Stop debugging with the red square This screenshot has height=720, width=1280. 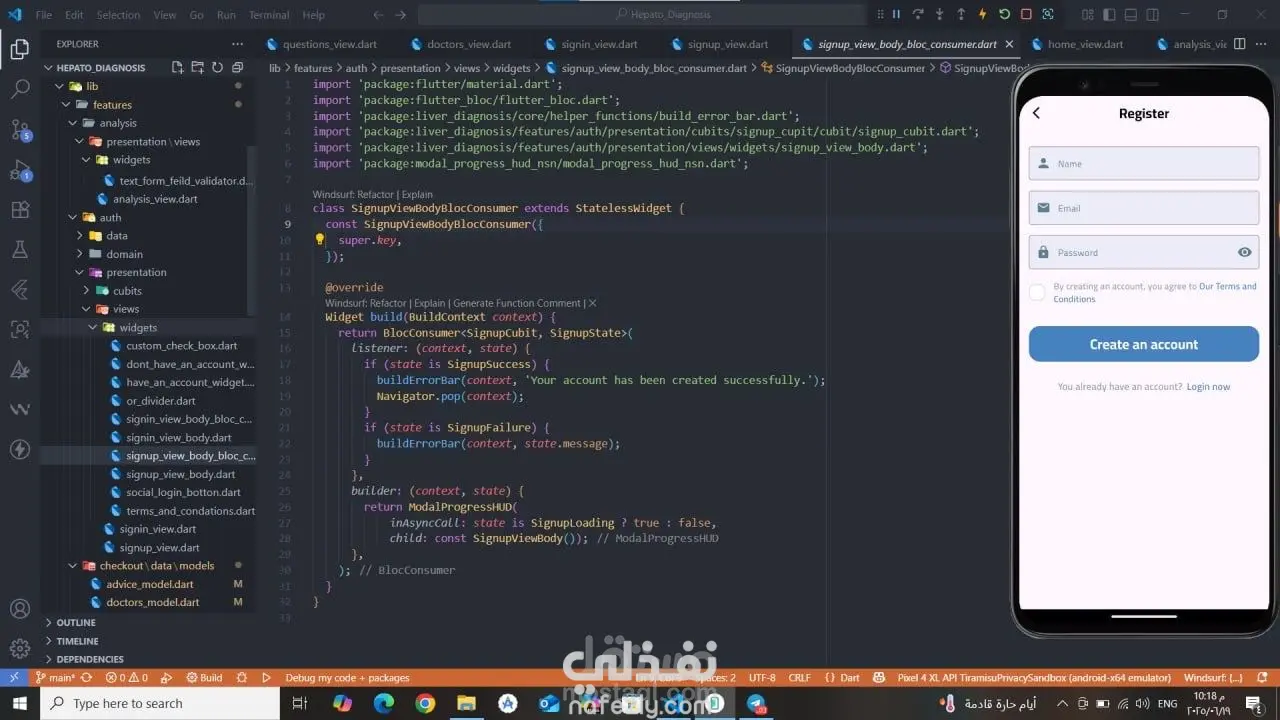tap(1026, 14)
